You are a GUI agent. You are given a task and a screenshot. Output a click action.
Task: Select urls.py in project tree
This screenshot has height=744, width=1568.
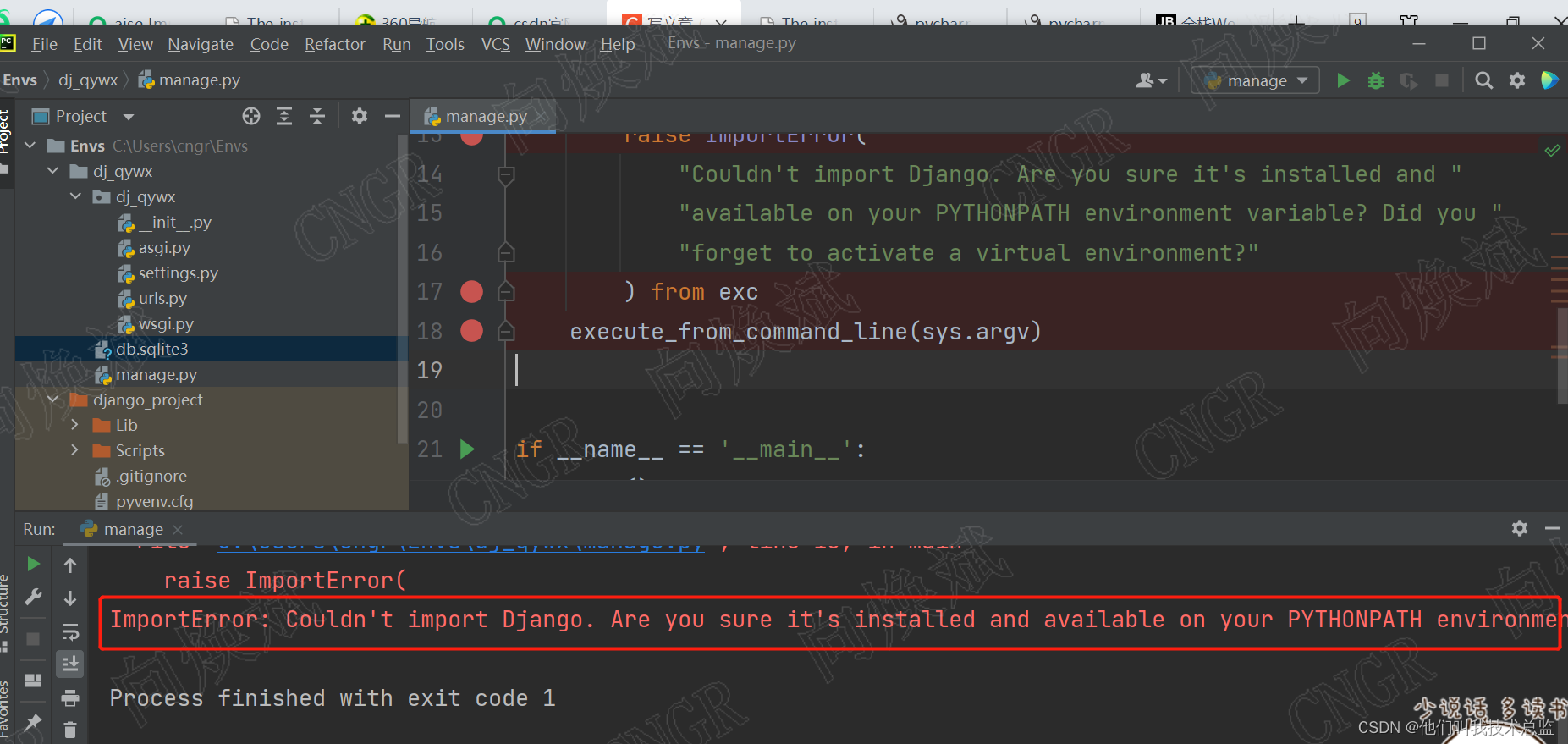click(x=151, y=298)
